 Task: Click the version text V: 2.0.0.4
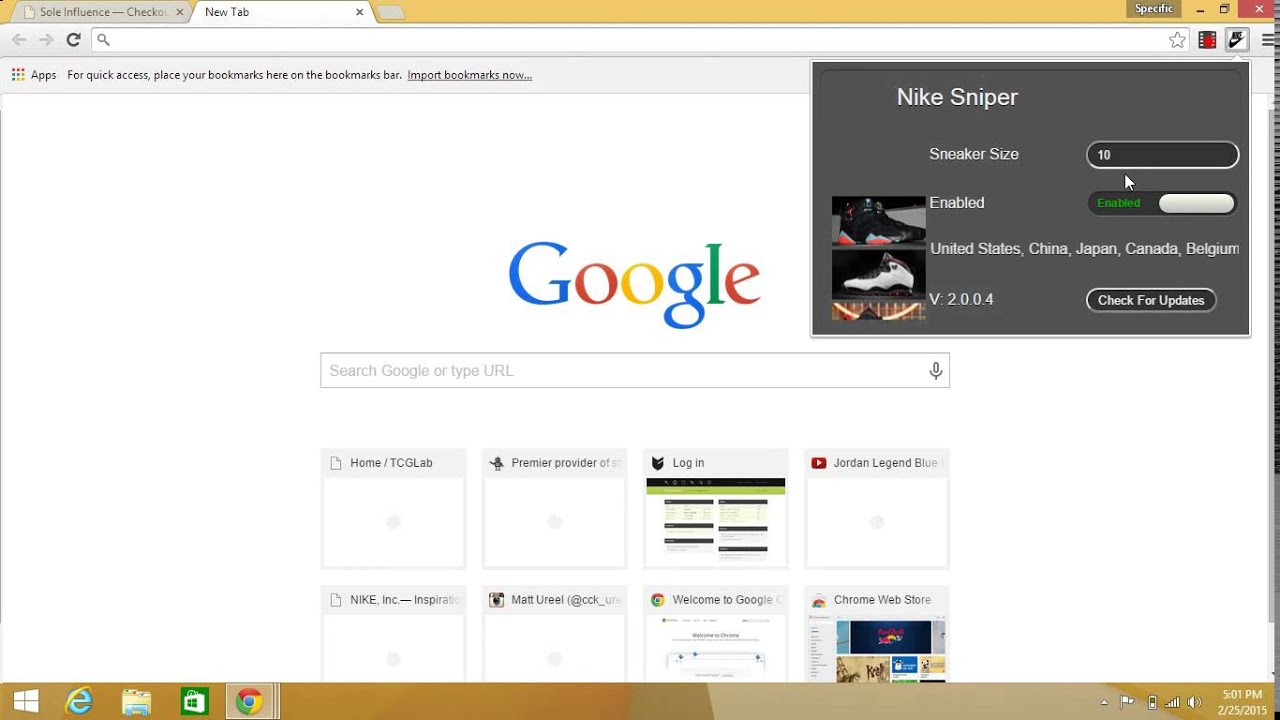click(961, 299)
